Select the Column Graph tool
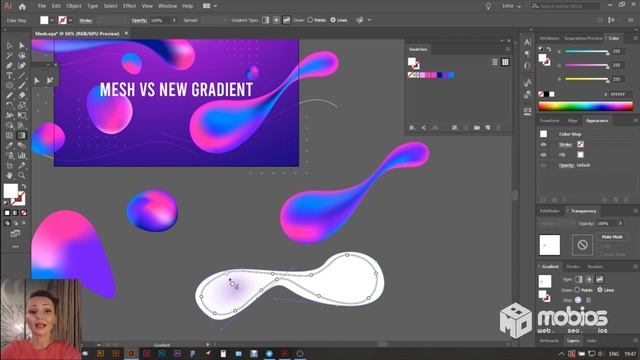Screen dimensions: 640x360 coord(22,156)
